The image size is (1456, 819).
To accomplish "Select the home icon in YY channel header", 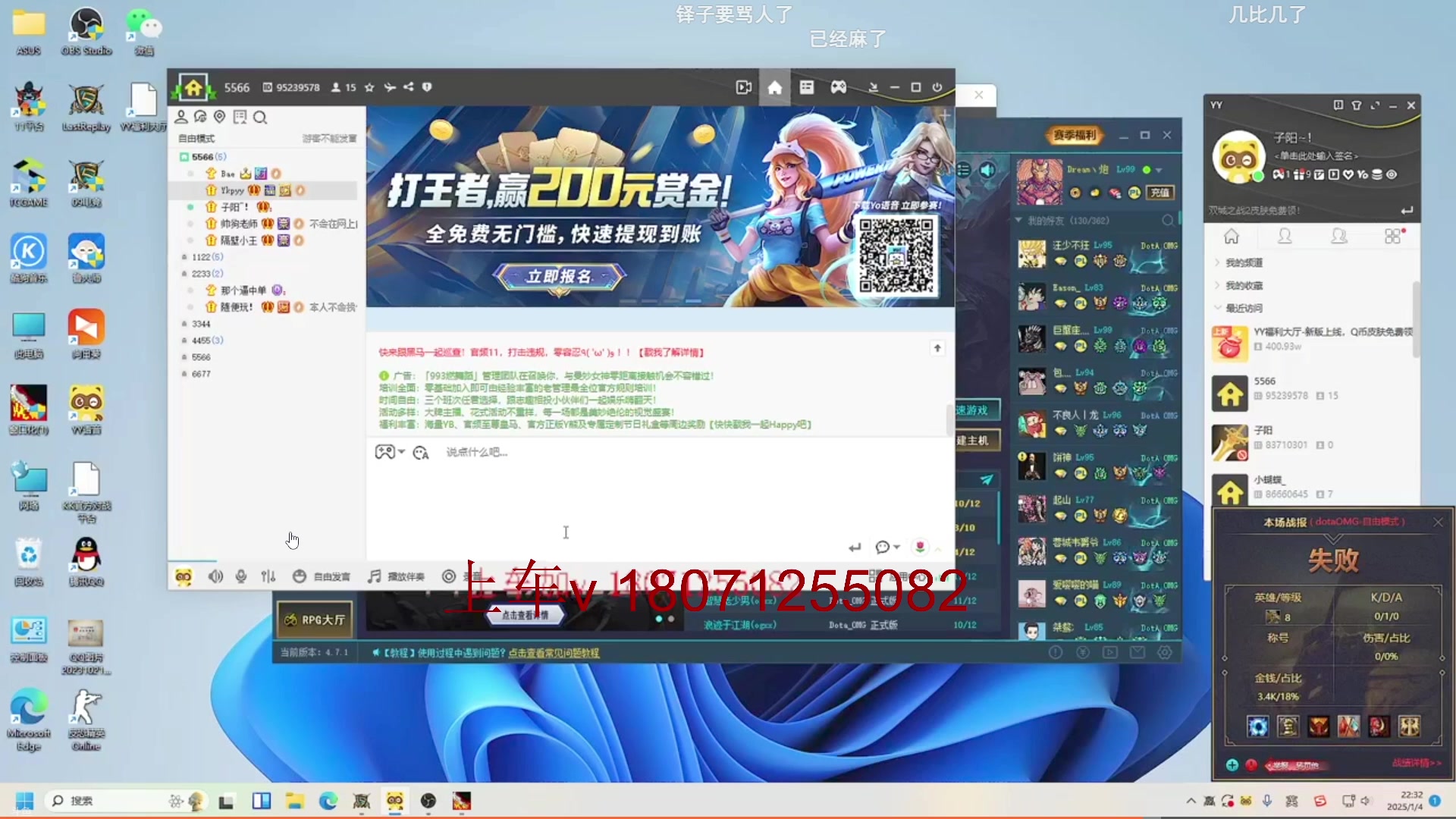I will pyautogui.click(x=774, y=87).
